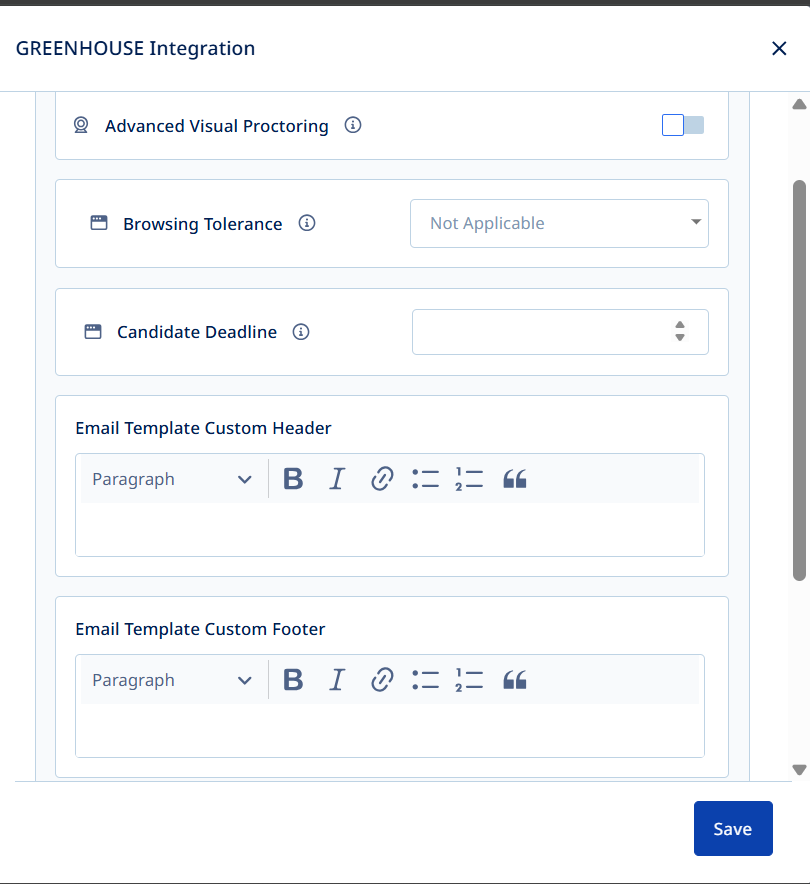Click inside the Custom Header text area
810x884 pixels.
(x=389, y=529)
